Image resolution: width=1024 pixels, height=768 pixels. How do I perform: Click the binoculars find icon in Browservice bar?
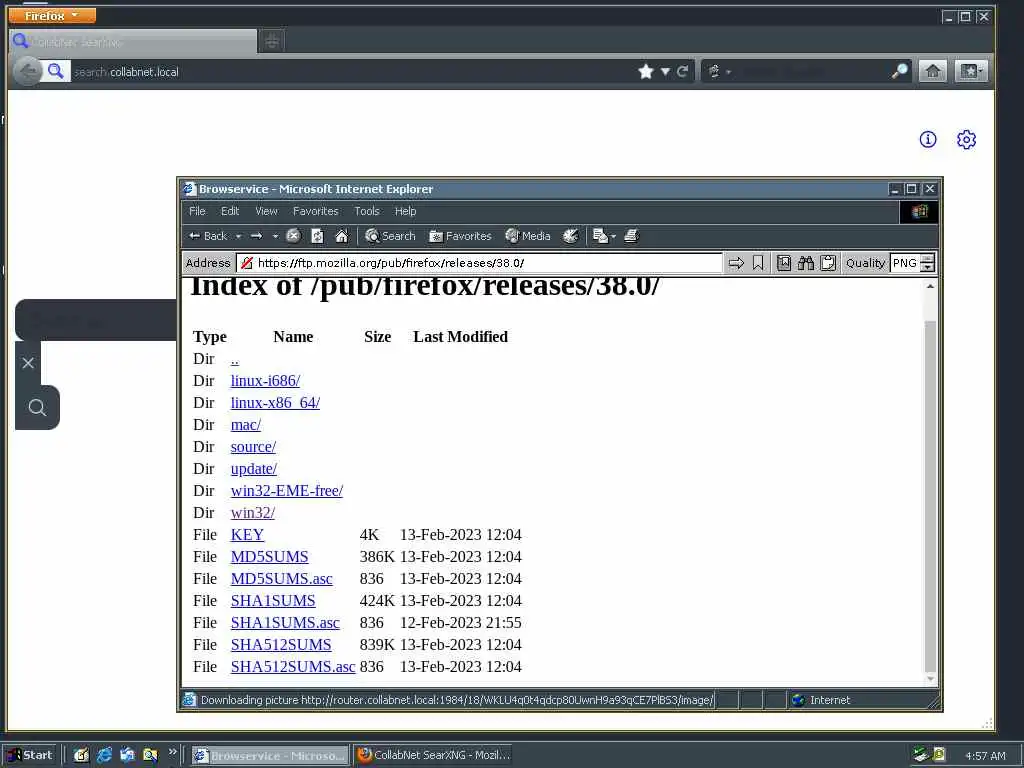[806, 263]
